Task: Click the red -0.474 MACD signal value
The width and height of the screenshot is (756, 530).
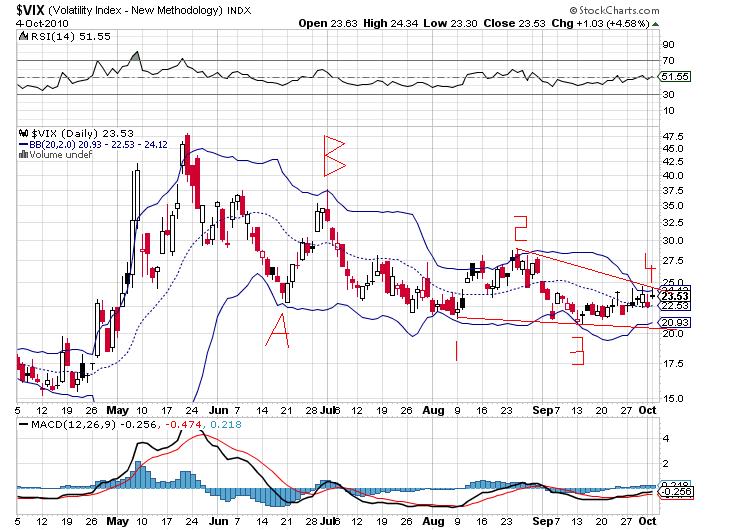Action: (x=182, y=425)
